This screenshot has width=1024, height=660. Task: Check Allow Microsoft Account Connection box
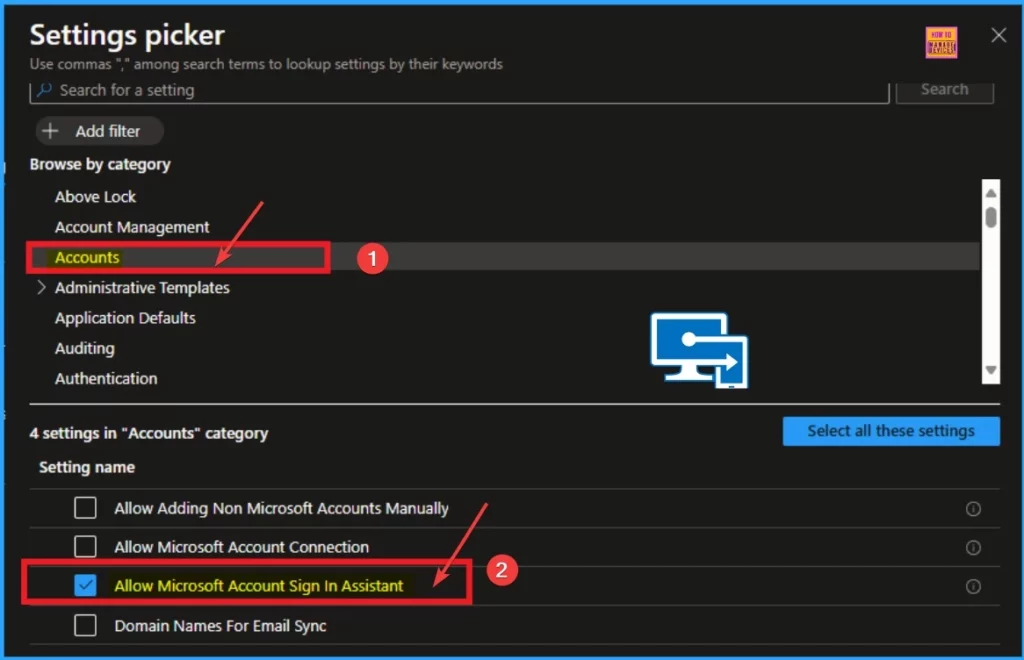coord(86,546)
